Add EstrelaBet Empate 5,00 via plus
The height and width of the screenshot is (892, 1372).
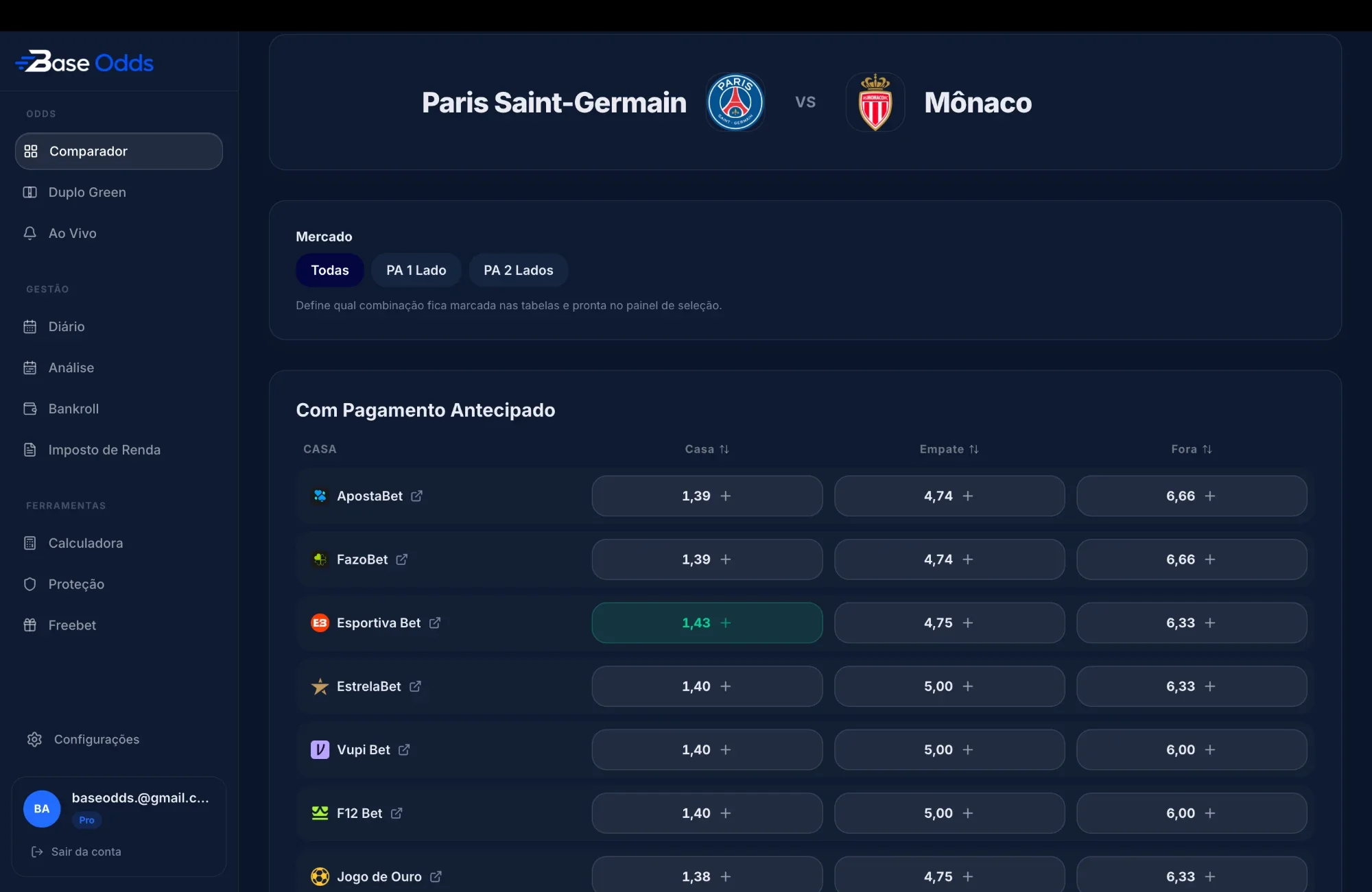[x=968, y=686]
